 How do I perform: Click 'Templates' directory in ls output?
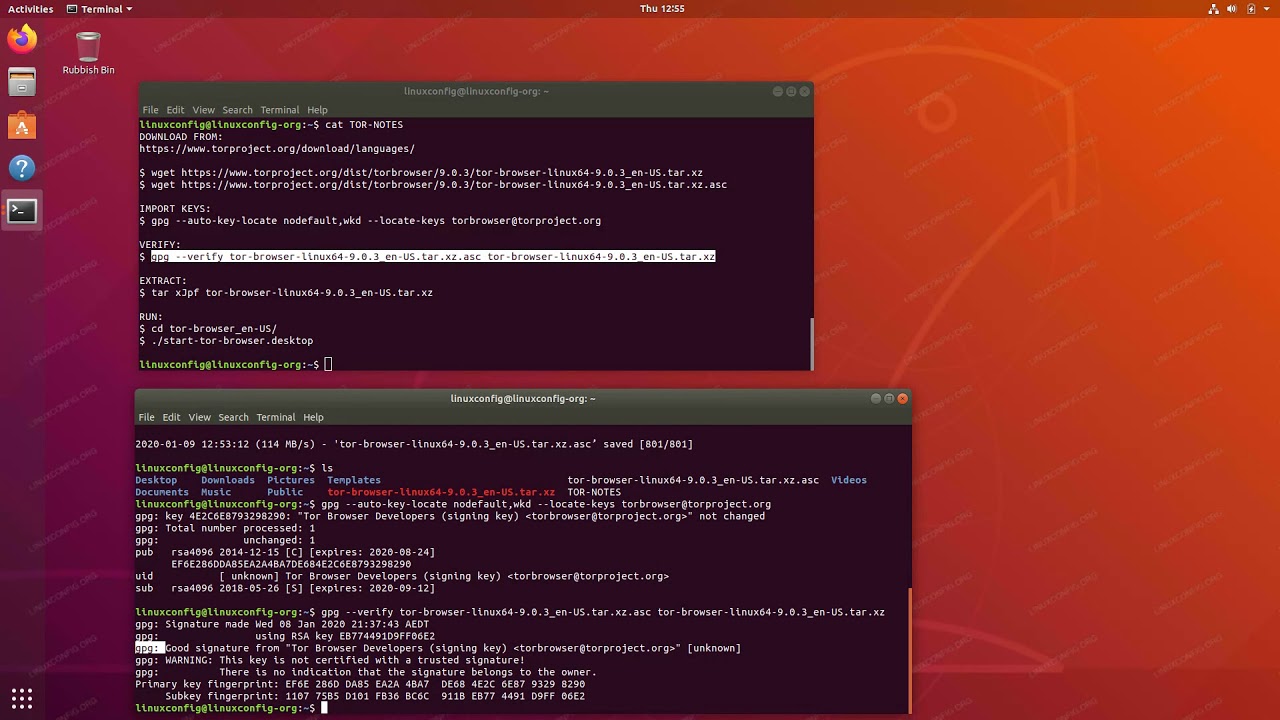[x=354, y=480]
